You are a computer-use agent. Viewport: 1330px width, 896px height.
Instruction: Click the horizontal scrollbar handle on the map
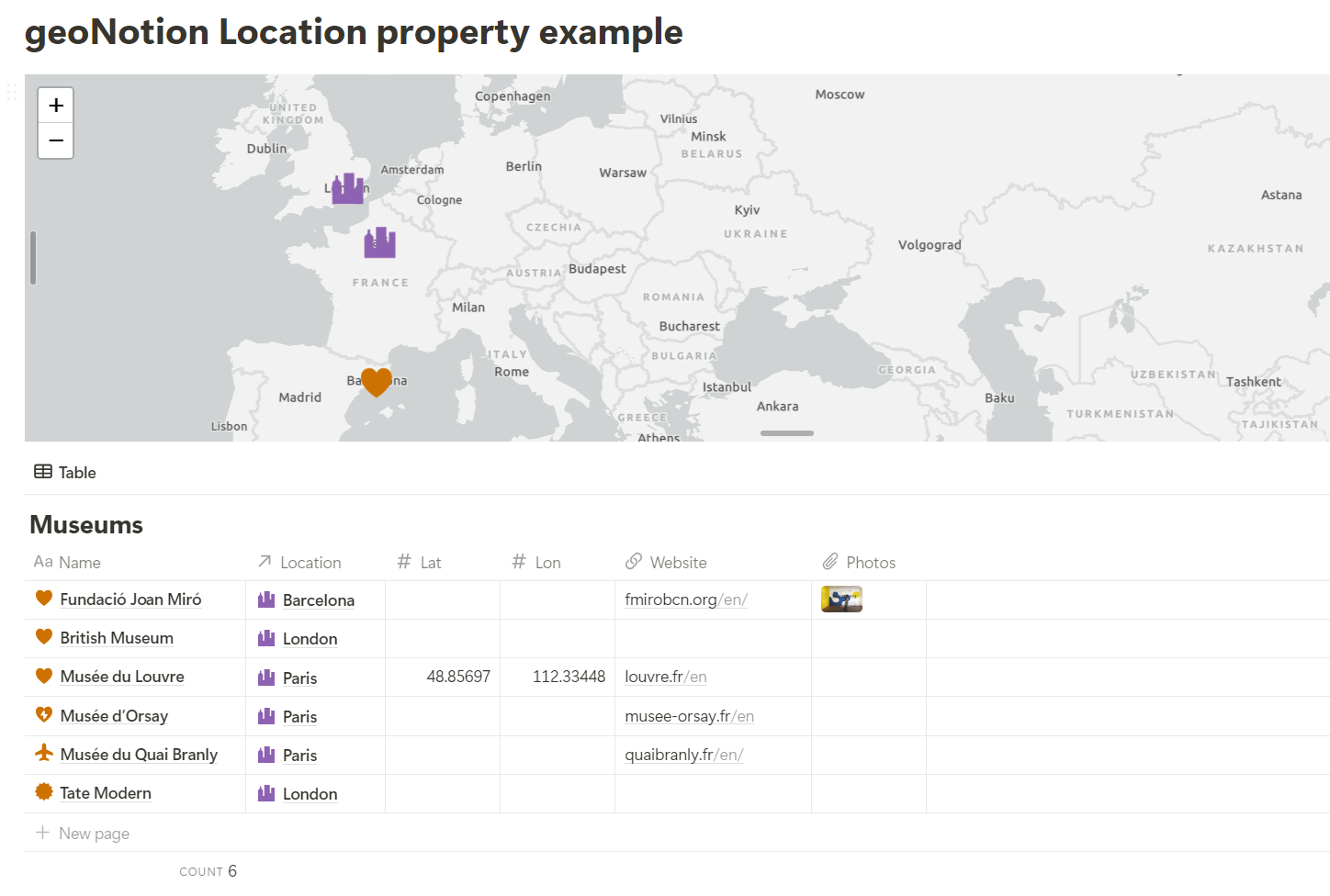pyautogui.click(x=786, y=433)
